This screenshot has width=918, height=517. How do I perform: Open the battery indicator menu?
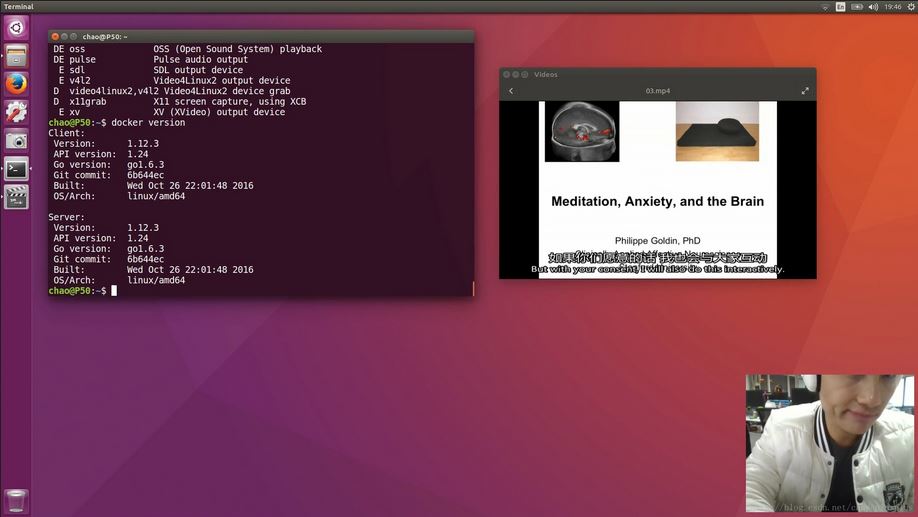856,6
